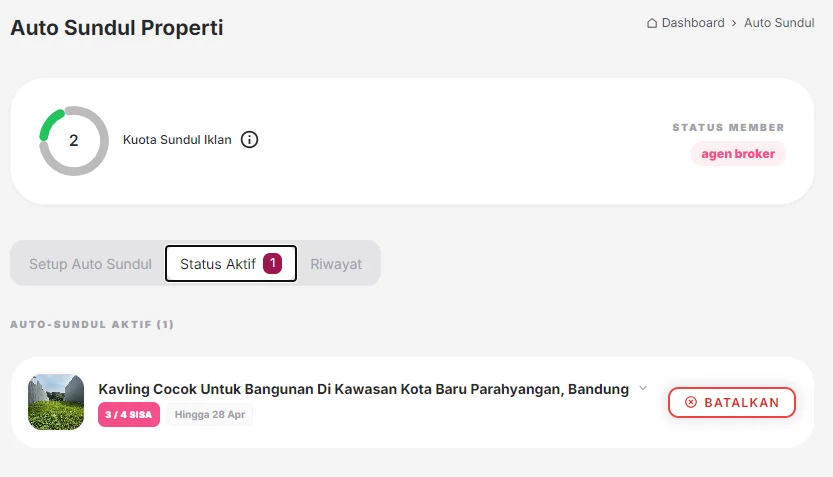Click the Auto Sundul Properti page heading
This screenshot has width=833, height=477.
pos(117,28)
